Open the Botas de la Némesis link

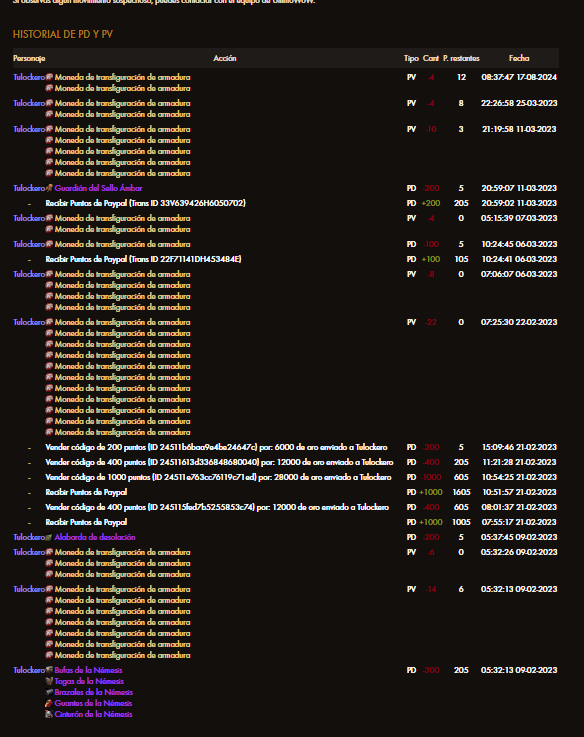coord(88,670)
